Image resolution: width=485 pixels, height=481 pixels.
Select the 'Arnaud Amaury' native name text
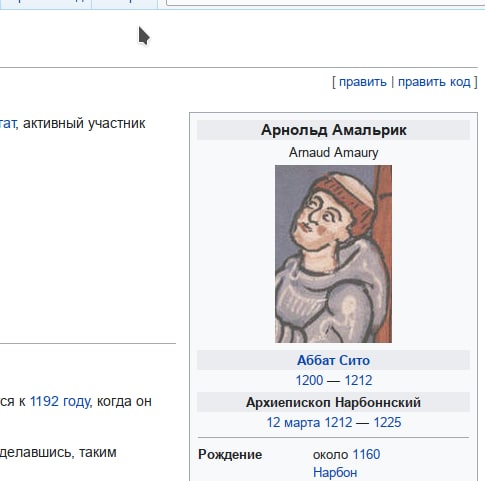pos(333,153)
